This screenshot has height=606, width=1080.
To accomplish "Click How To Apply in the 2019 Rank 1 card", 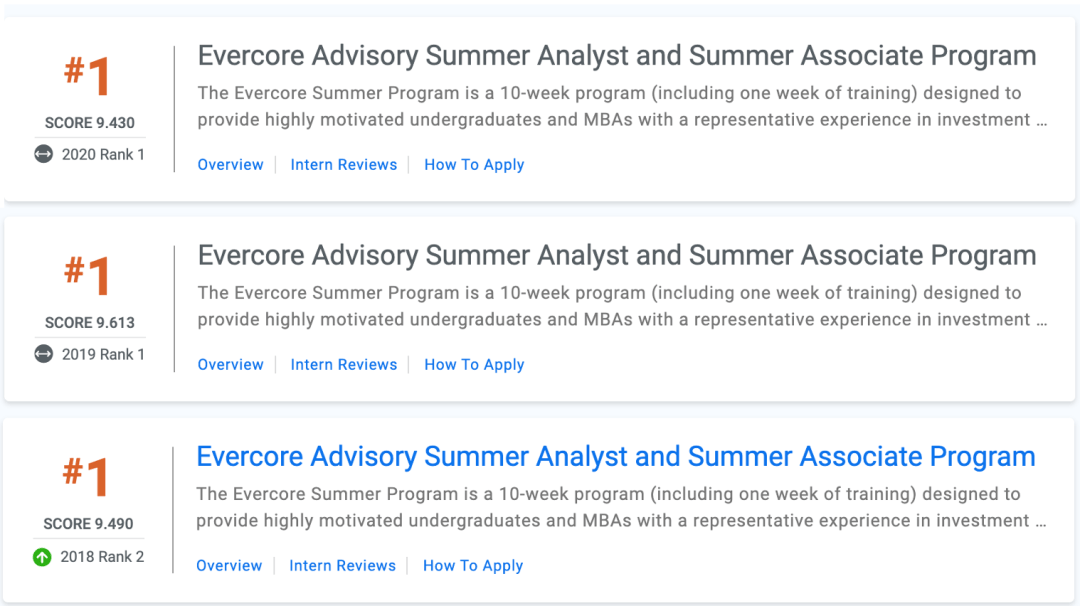I will (474, 365).
